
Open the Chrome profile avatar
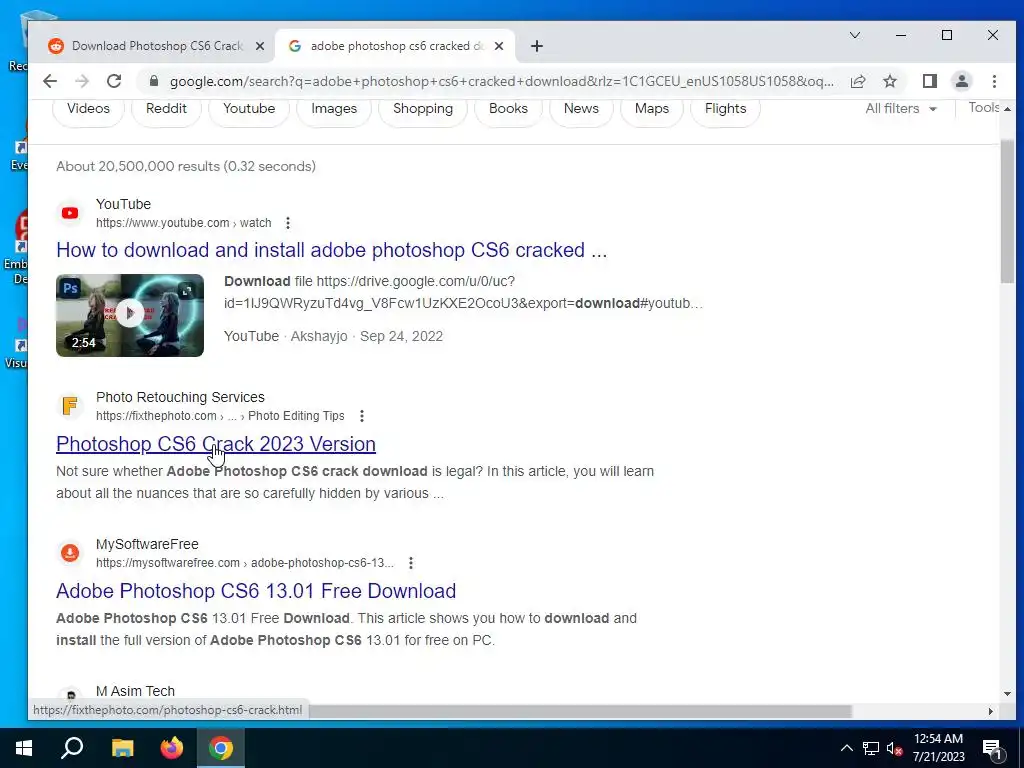pos(962,81)
